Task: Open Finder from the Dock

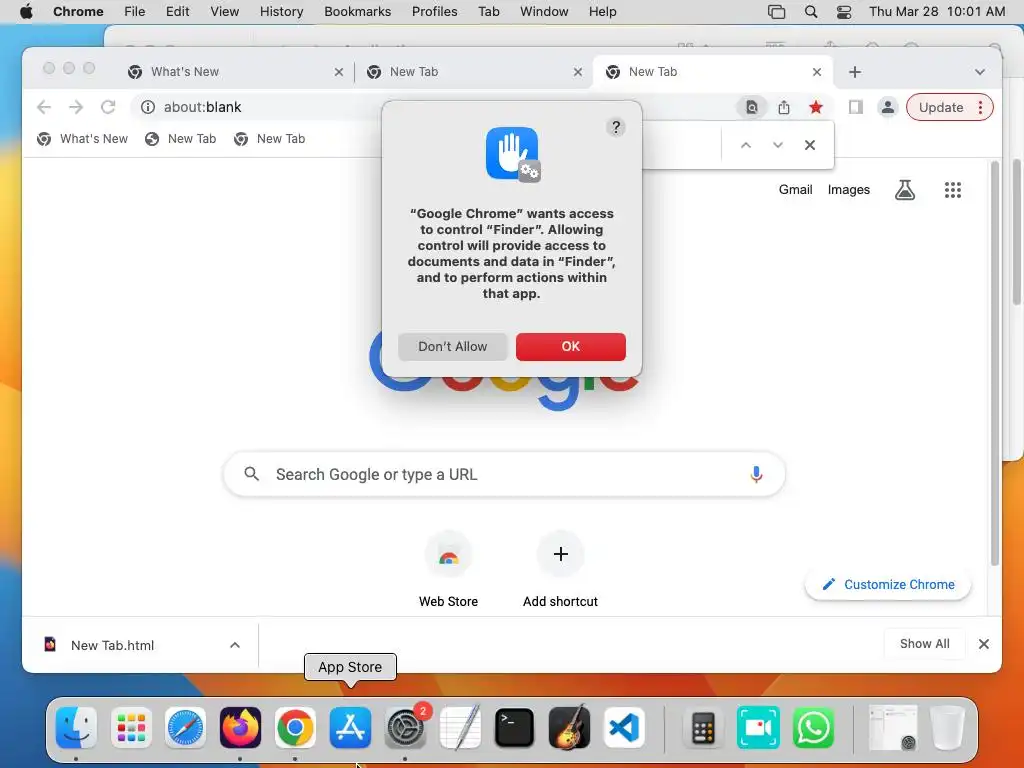Action: pyautogui.click(x=76, y=728)
